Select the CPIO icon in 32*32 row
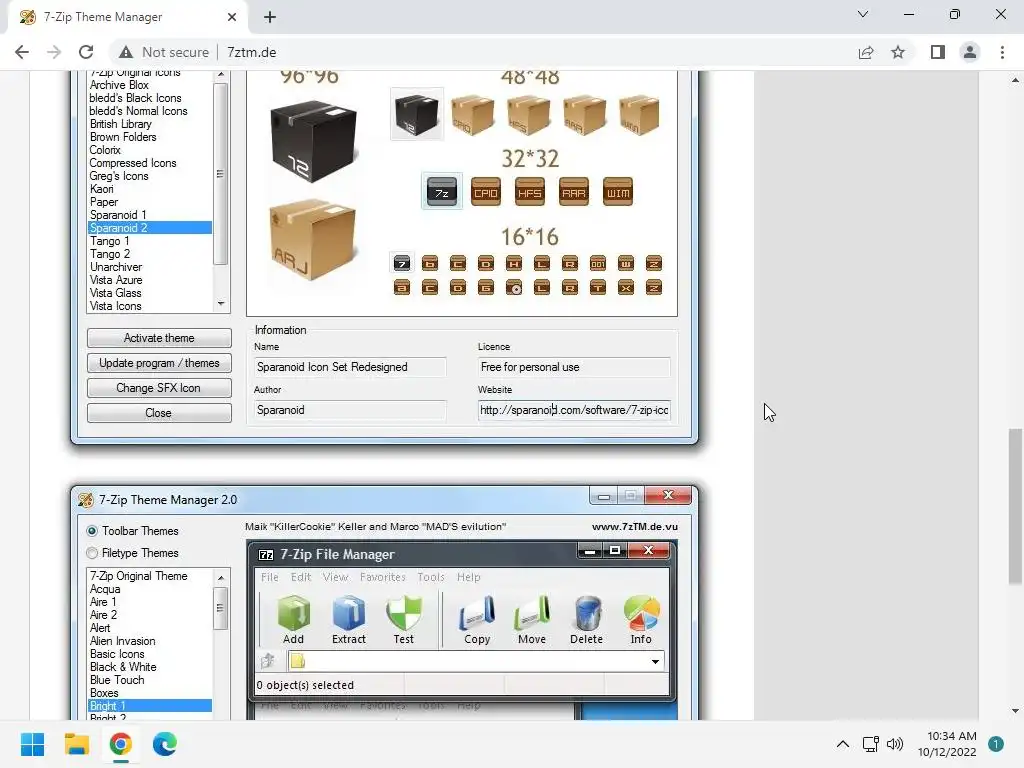 coord(486,192)
